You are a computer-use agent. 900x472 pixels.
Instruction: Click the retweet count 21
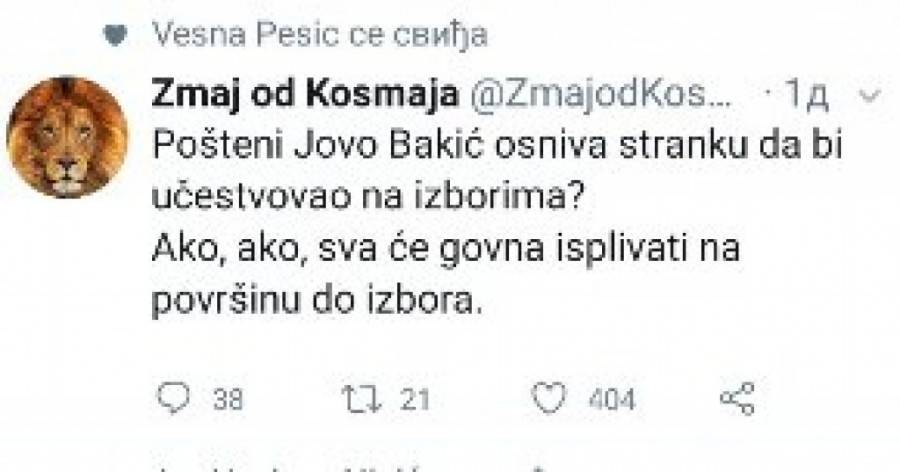[414, 400]
